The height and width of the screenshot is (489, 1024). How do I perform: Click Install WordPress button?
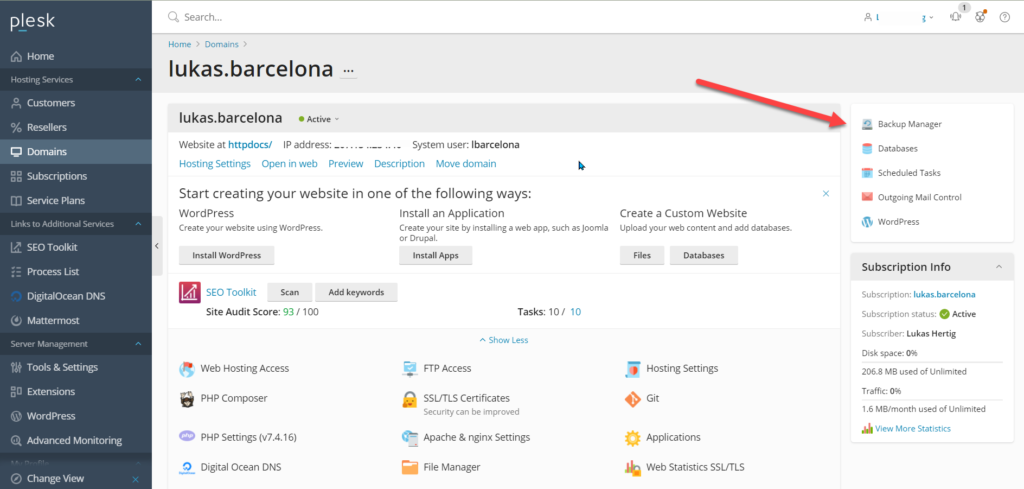pyautogui.click(x=227, y=255)
